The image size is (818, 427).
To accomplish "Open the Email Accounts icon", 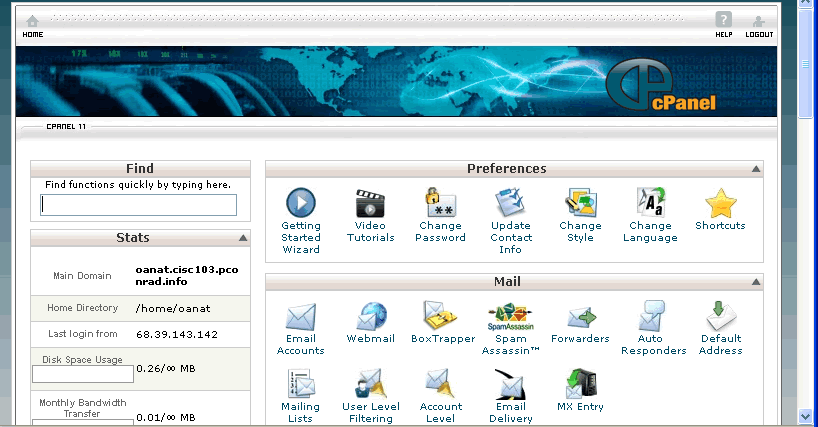I will coord(301,316).
